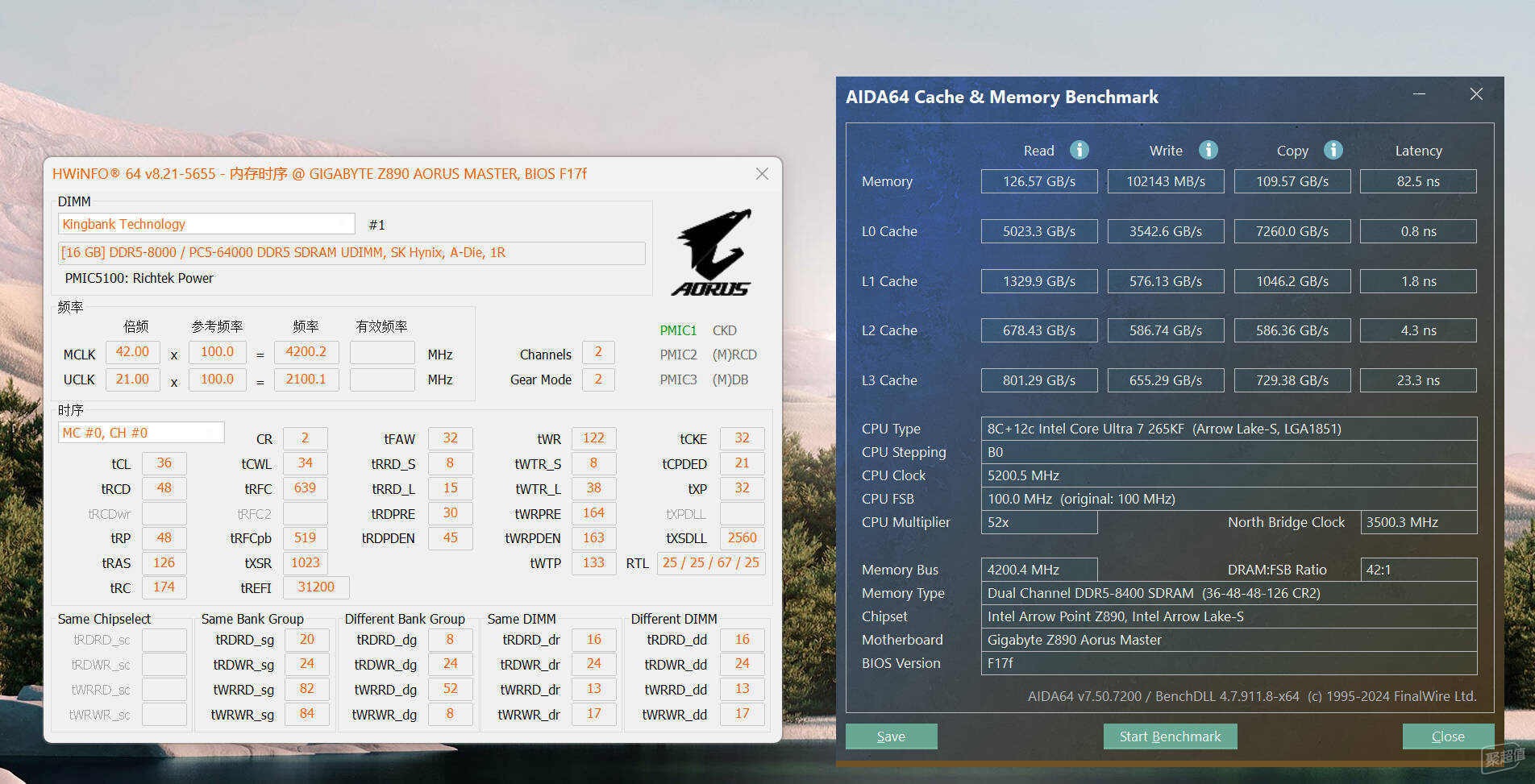Click the tWRWR_sg value 84
The height and width of the screenshot is (784, 1535).
(x=307, y=714)
